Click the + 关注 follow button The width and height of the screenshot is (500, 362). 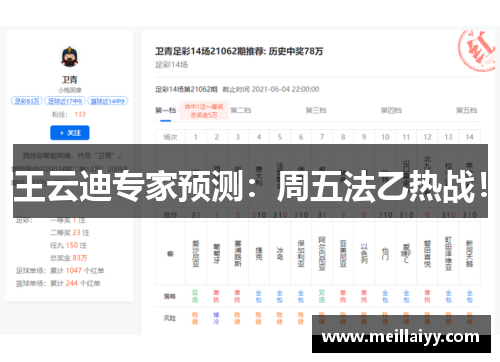(70, 133)
